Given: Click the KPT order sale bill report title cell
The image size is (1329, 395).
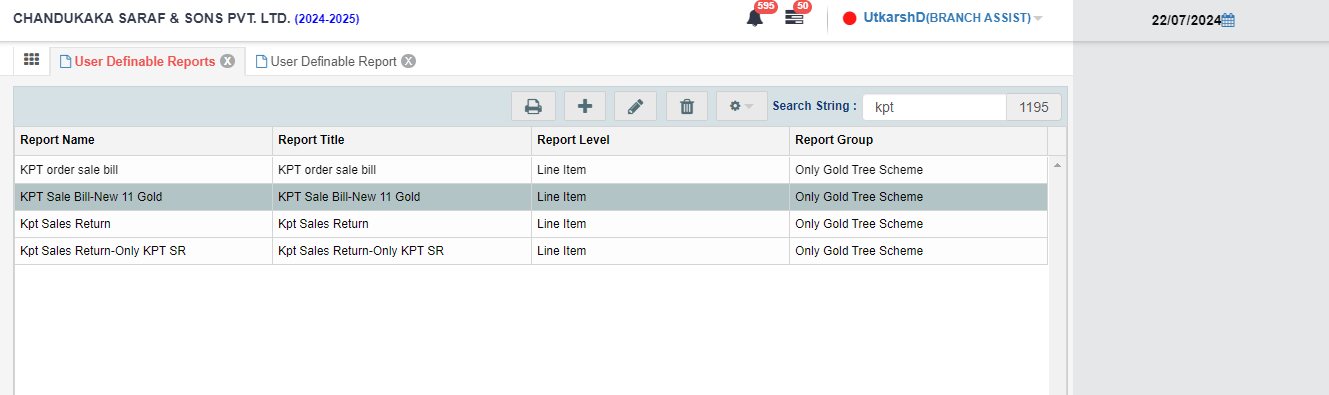Looking at the screenshot, I should pos(401,170).
